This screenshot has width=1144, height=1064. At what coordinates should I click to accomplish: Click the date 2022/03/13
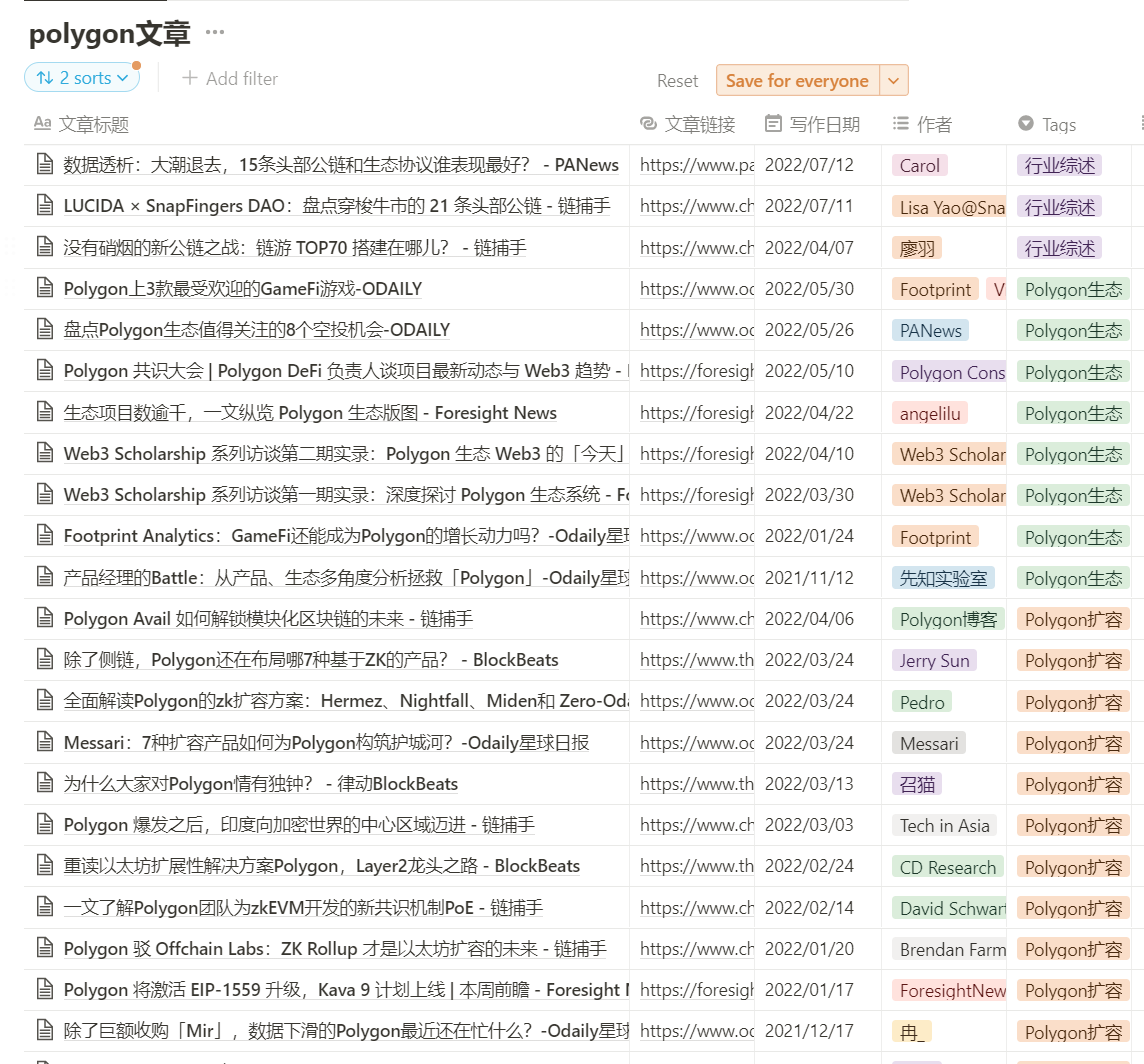point(809,784)
